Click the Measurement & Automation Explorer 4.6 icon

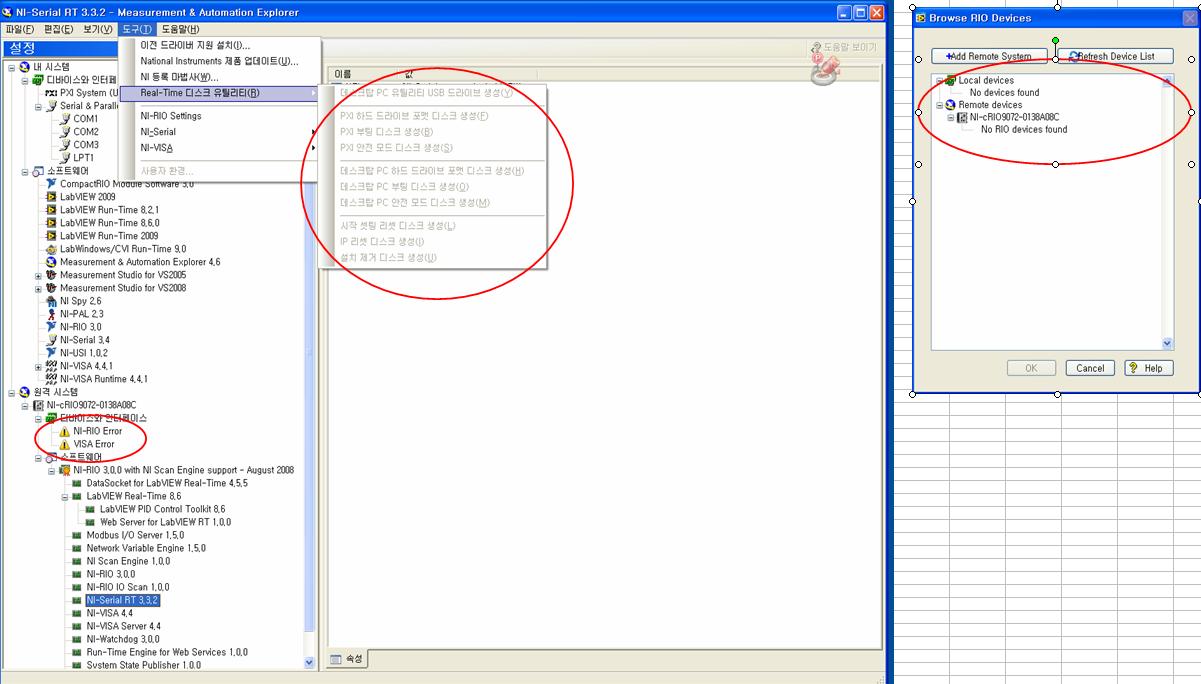pyautogui.click(x=52, y=262)
